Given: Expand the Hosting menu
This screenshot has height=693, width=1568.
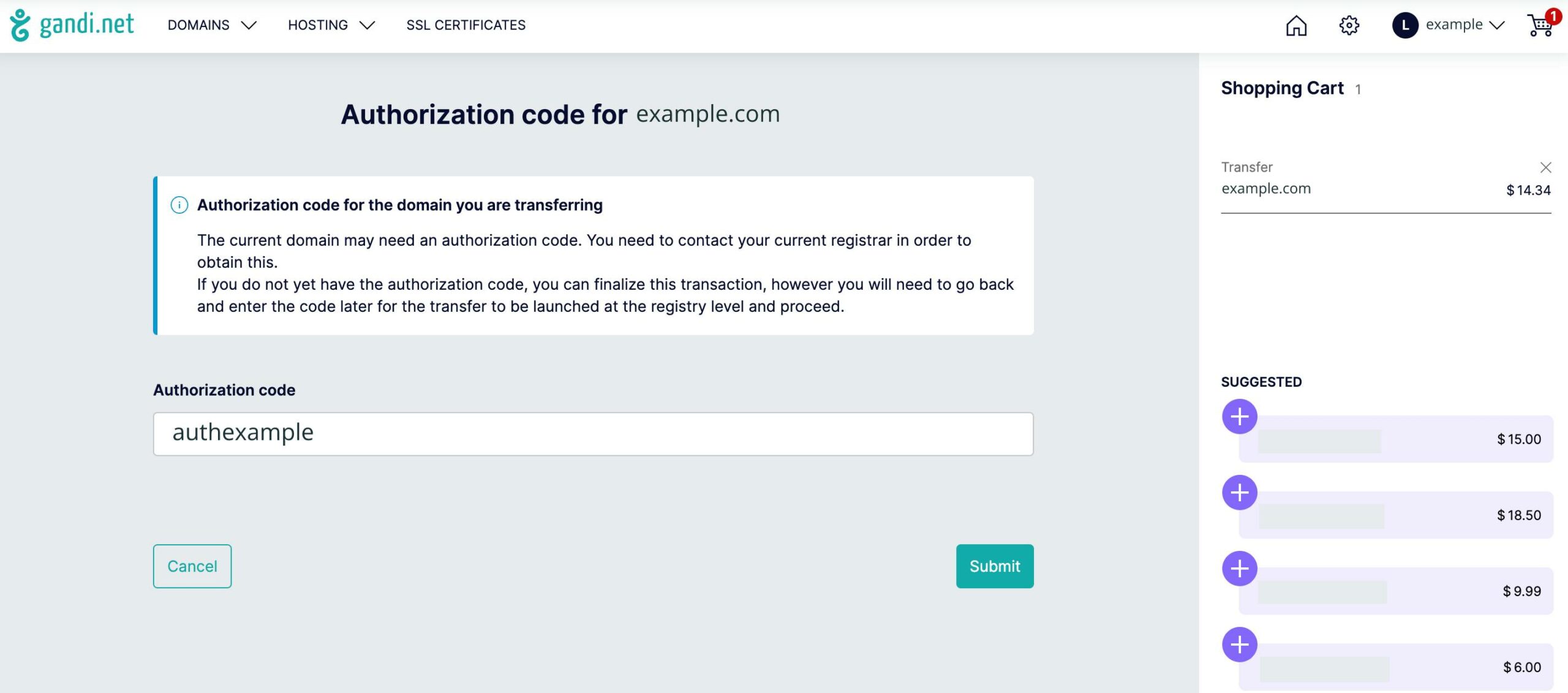Looking at the screenshot, I should click(331, 25).
